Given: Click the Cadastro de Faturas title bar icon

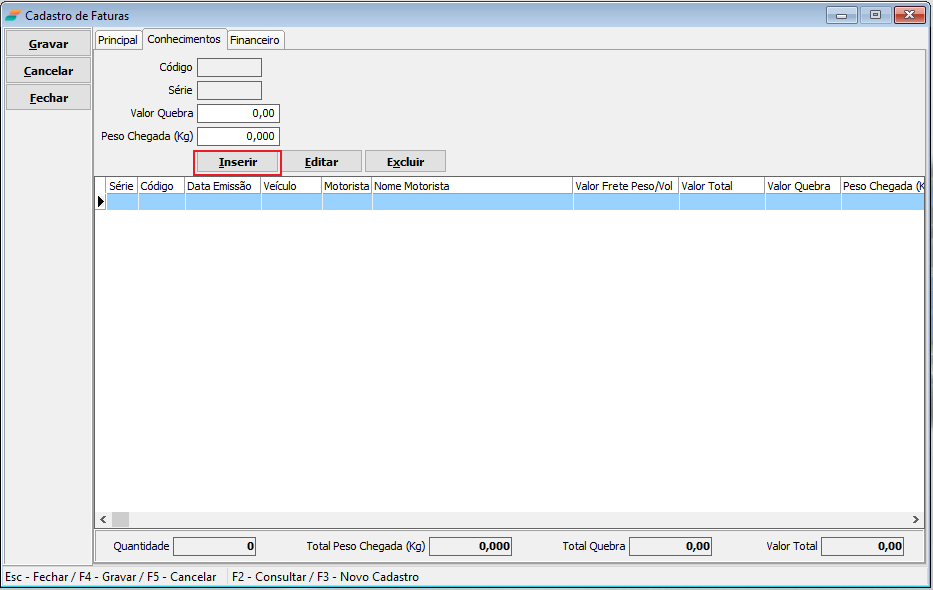Looking at the screenshot, I should (12, 16).
